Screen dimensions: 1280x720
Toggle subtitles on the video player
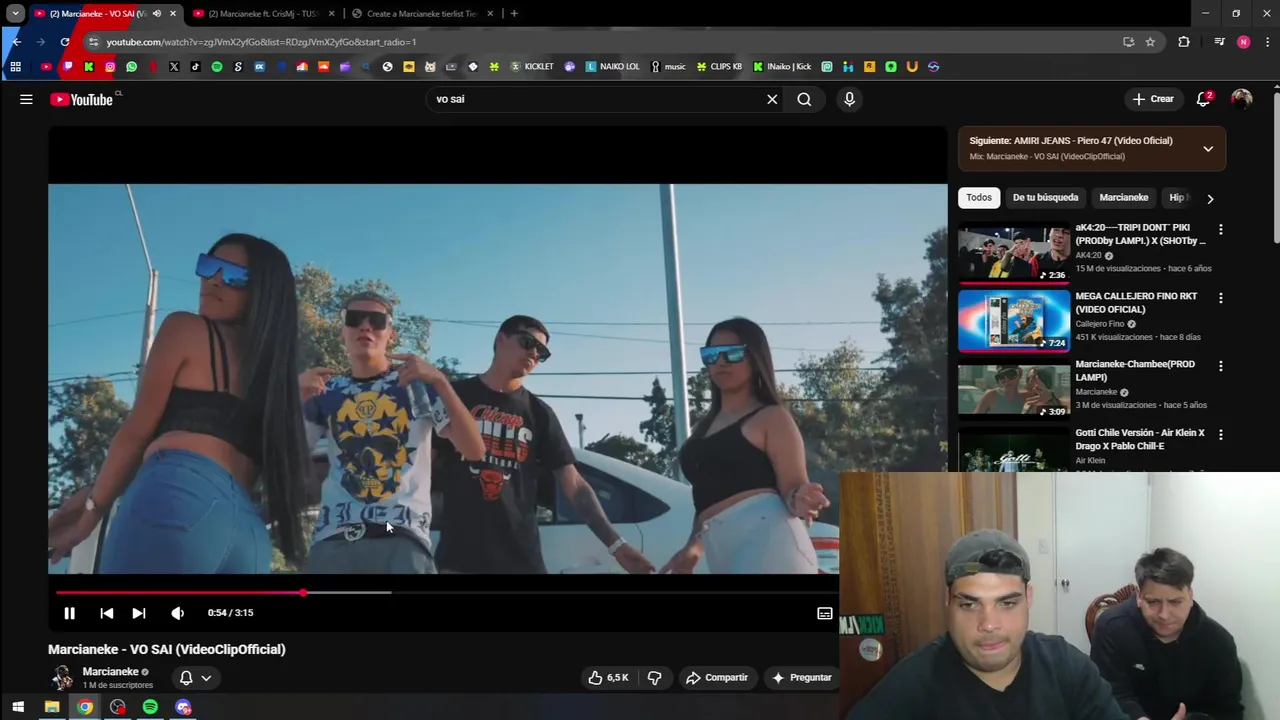pyautogui.click(x=824, y=613)
